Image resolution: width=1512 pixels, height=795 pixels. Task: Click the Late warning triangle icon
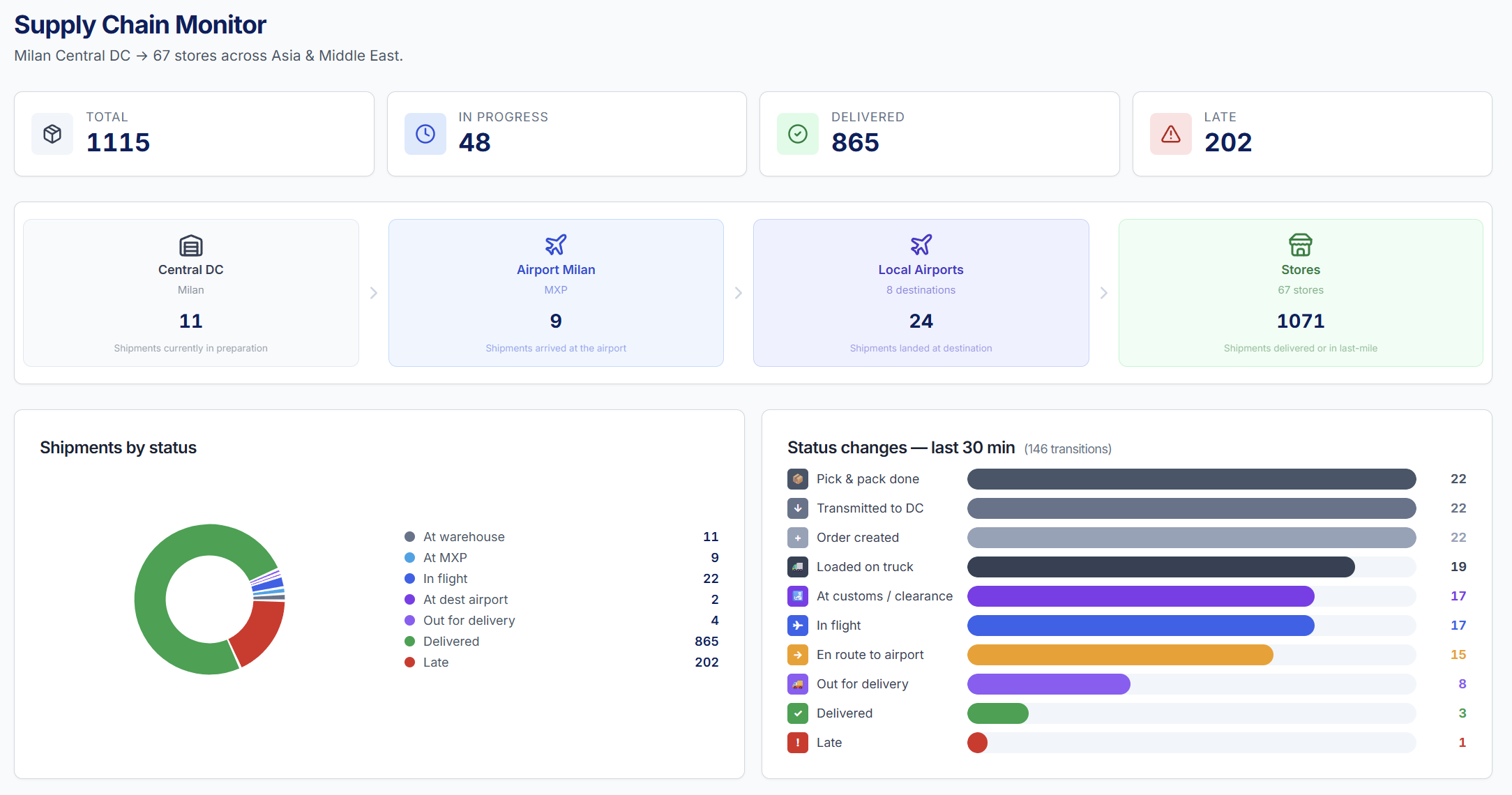click(1170, 134)
